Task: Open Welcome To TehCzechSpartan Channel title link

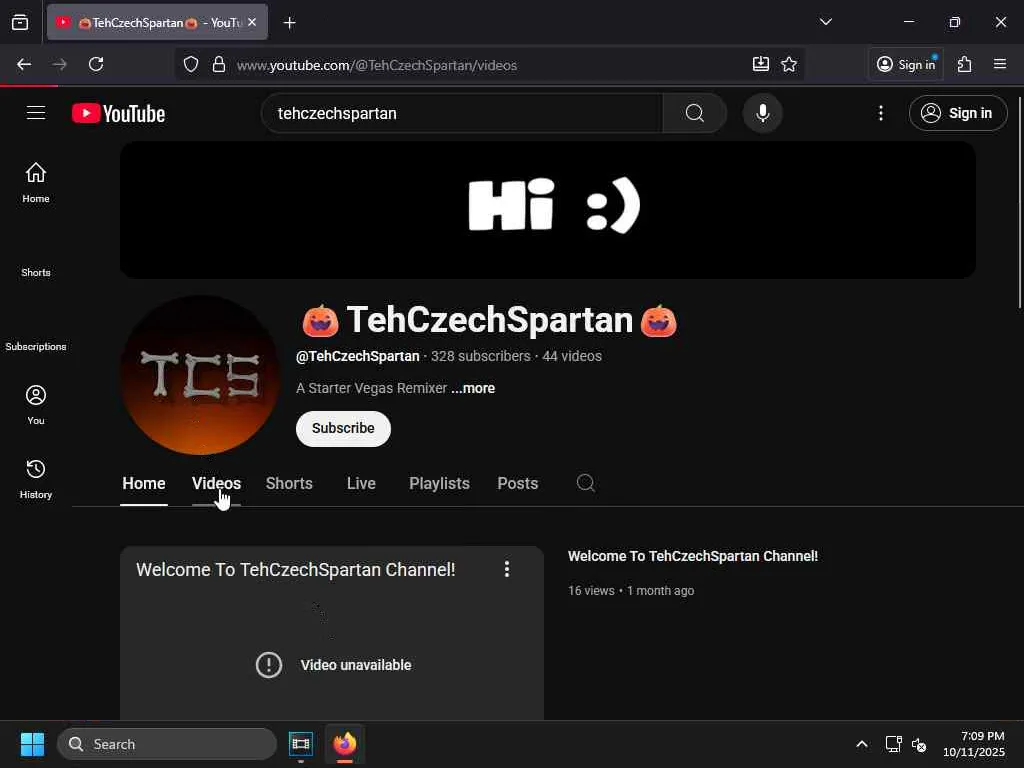Action: (693, 556)
